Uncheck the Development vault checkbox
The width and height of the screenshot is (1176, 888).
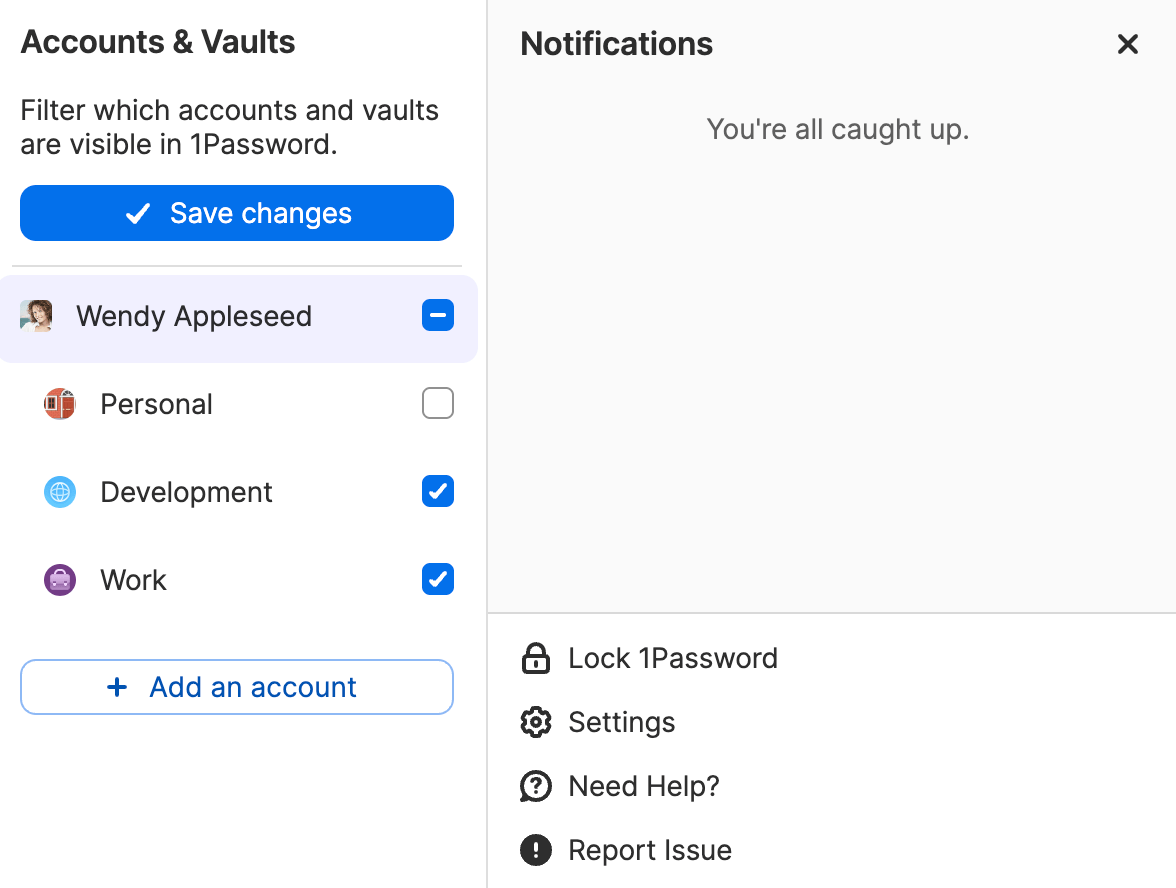(438, 492)
